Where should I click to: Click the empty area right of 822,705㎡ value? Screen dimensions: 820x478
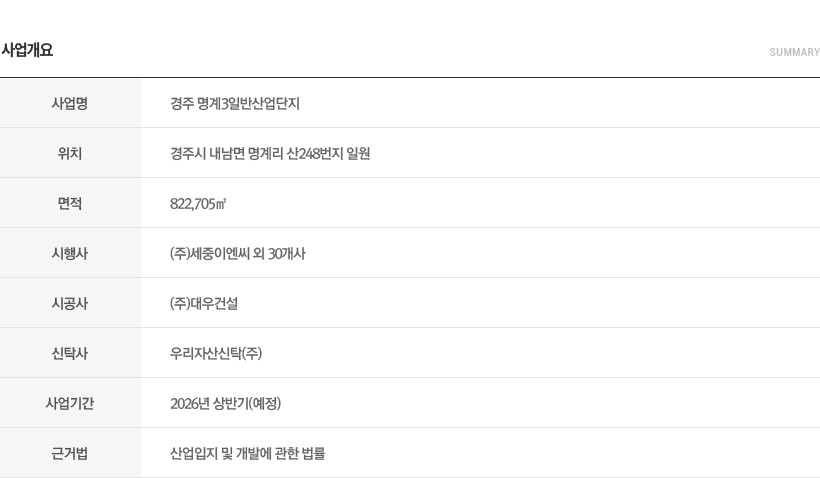pyautogui.click(x=523, y=203)
